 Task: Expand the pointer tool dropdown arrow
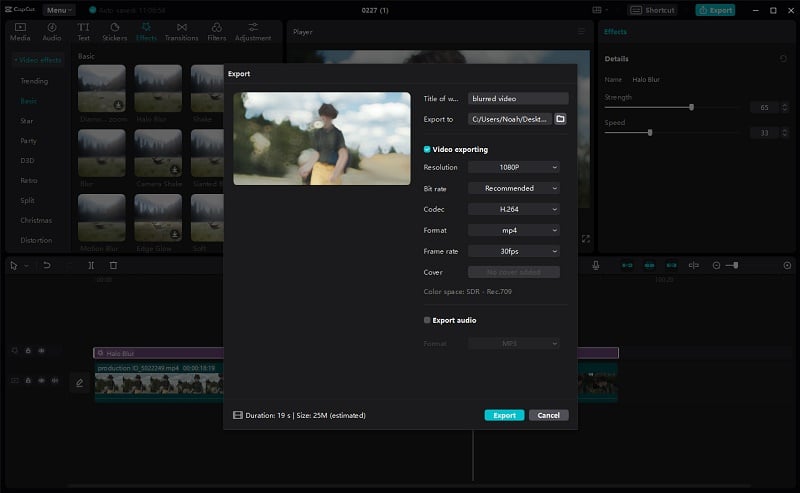pyautogui.click(x=26, y=265)
